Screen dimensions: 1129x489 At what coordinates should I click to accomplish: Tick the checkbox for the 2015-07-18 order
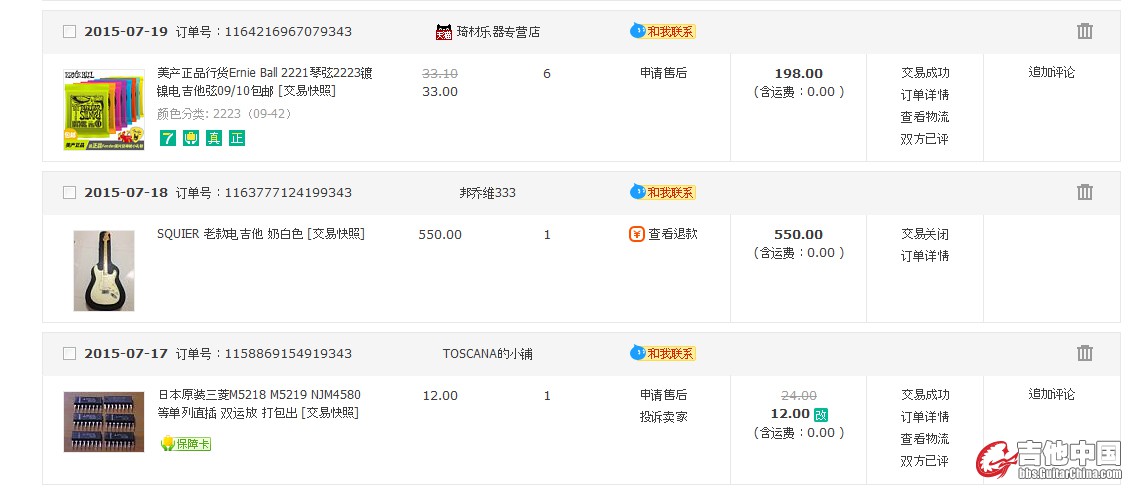click(x=69, y=192)
